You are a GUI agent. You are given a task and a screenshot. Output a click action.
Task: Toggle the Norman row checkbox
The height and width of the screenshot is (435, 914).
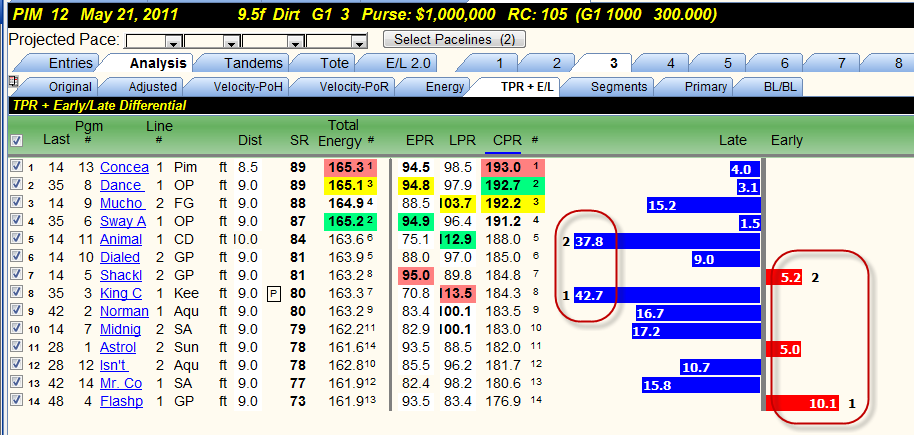(16, 310)
